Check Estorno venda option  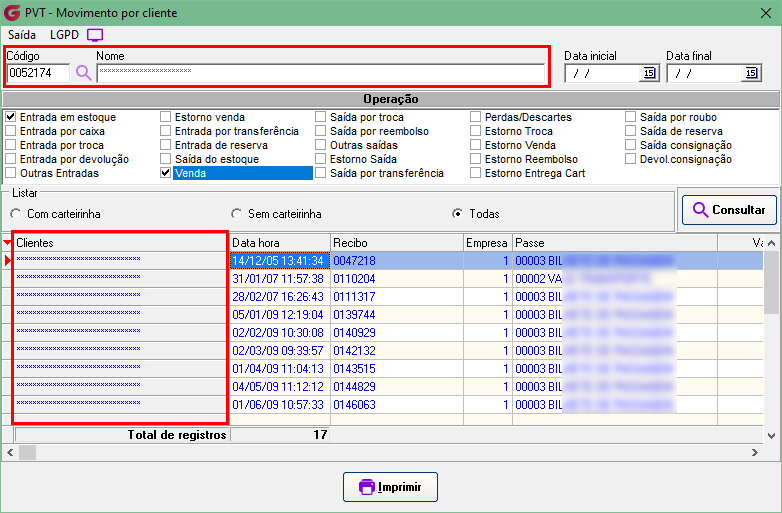166,117
